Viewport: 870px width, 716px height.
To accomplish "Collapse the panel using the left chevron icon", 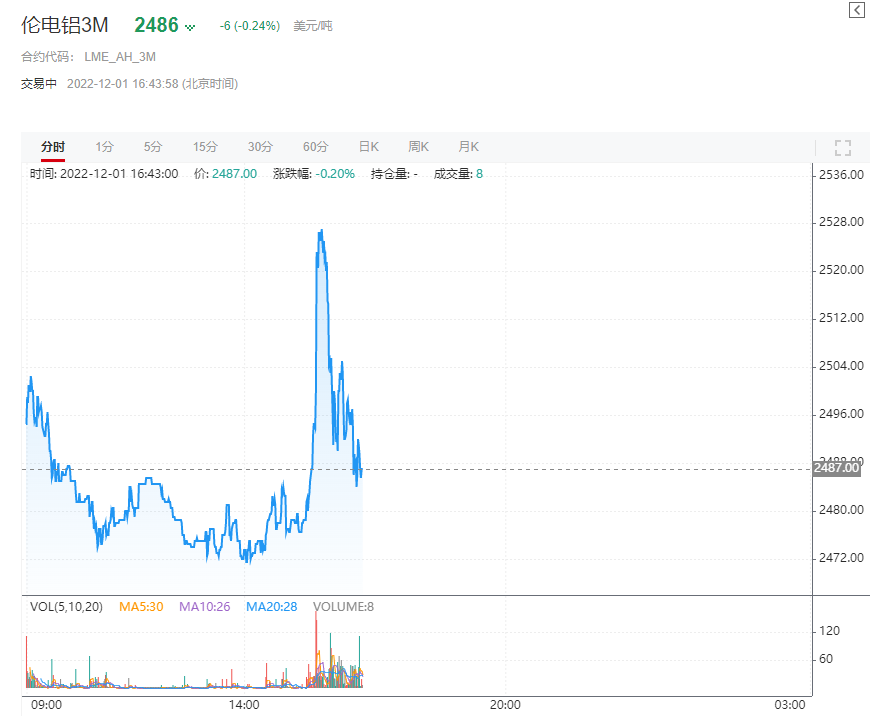I will [856, 10].
